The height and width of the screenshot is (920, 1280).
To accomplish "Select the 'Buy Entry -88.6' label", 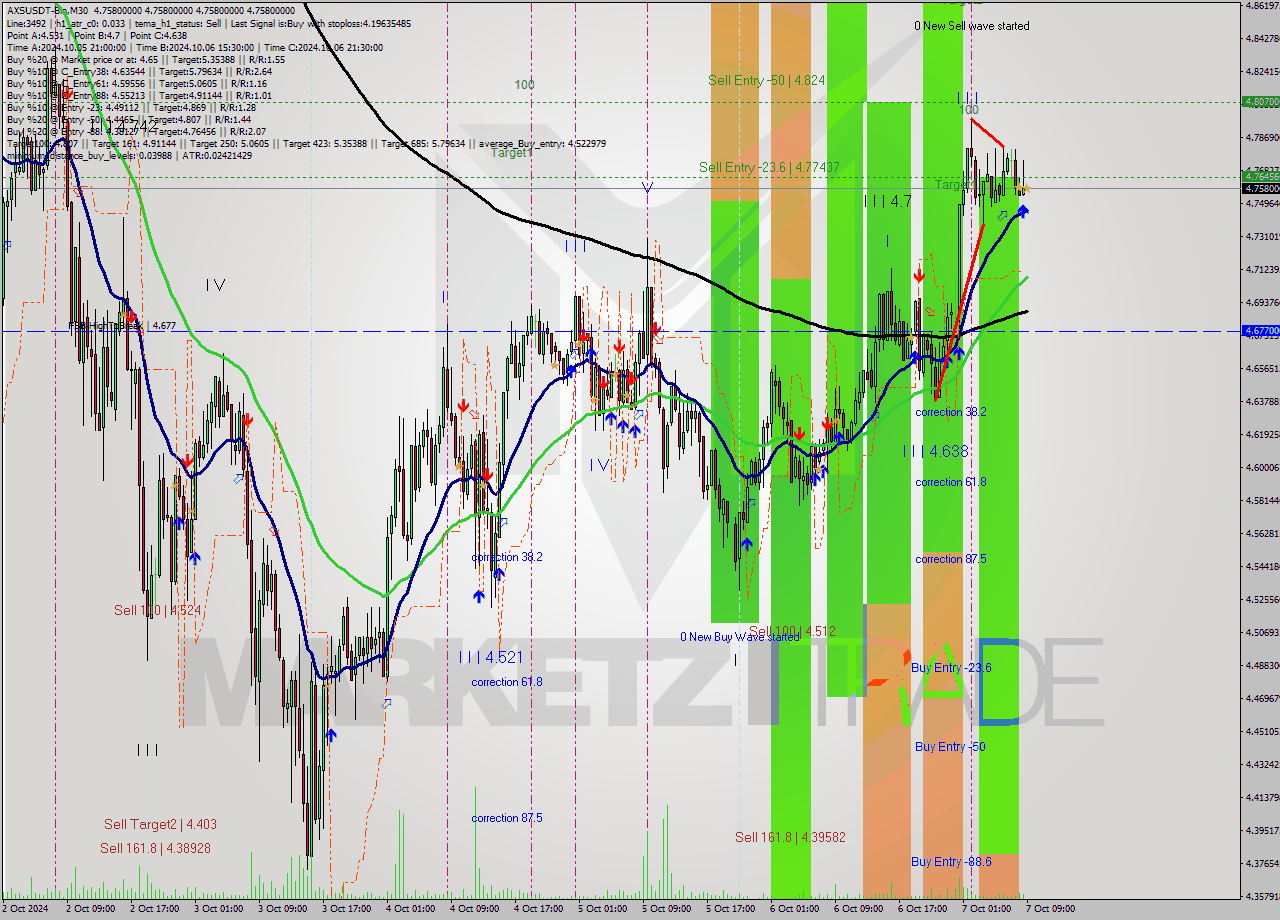I will pyautogui.click(x=951, y=861).
